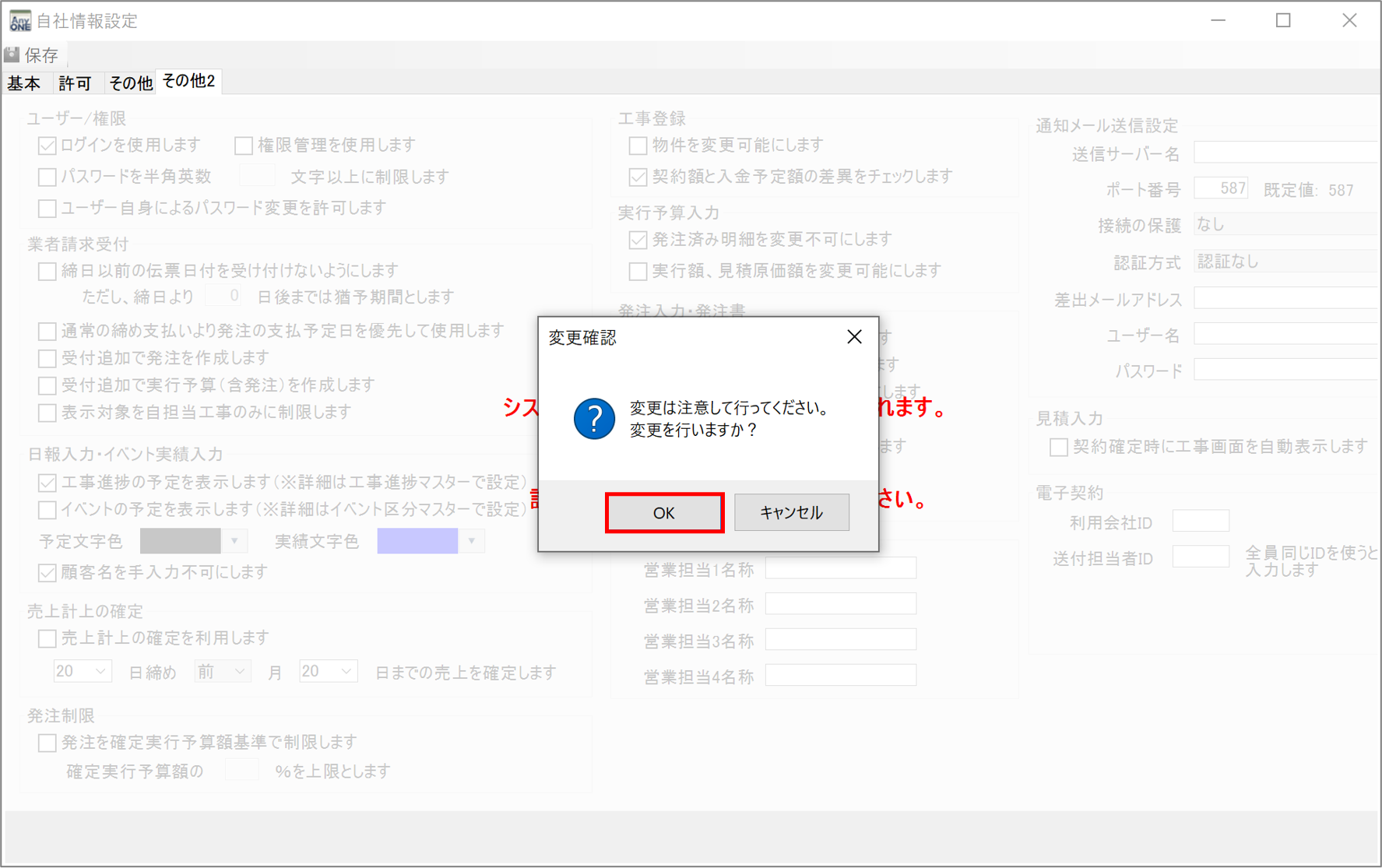Click the 営業担当1名称 text field
The image size is (1382, 868).
[x=840, y=569]
